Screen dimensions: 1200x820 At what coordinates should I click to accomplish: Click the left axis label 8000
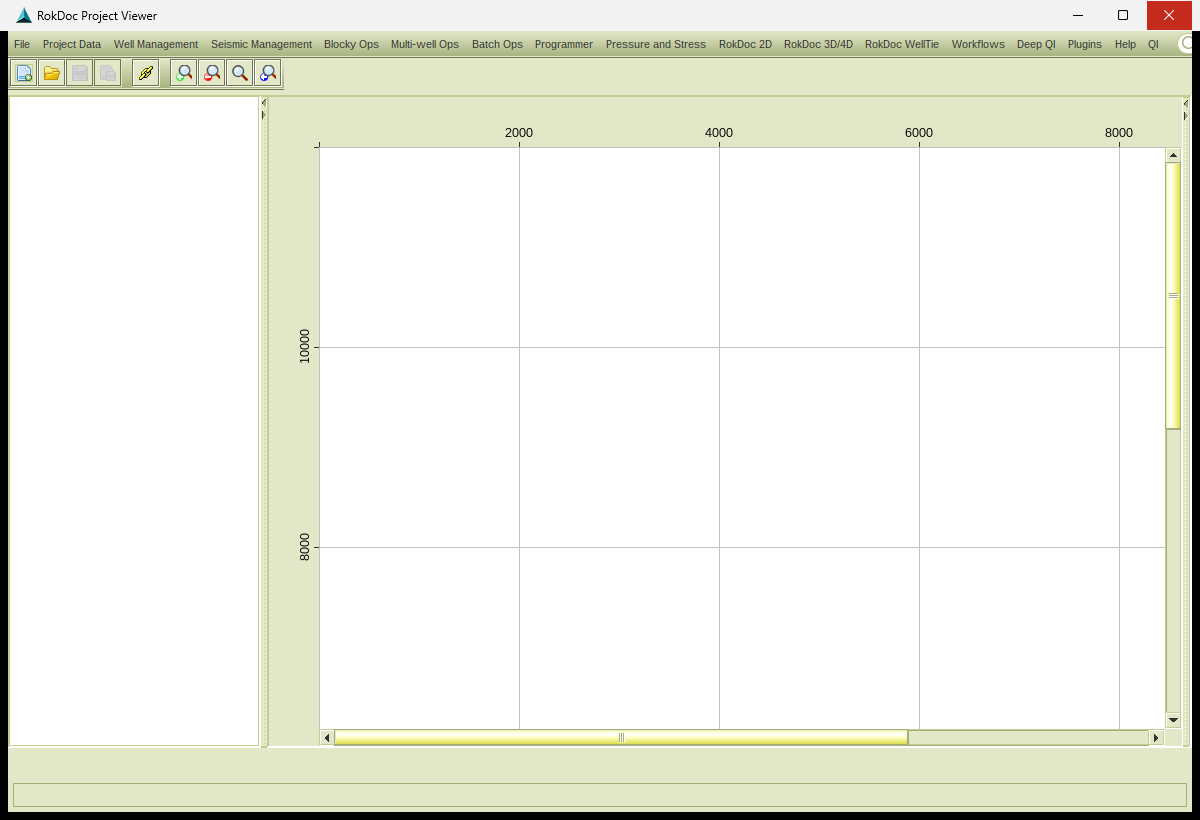(305, 547)
